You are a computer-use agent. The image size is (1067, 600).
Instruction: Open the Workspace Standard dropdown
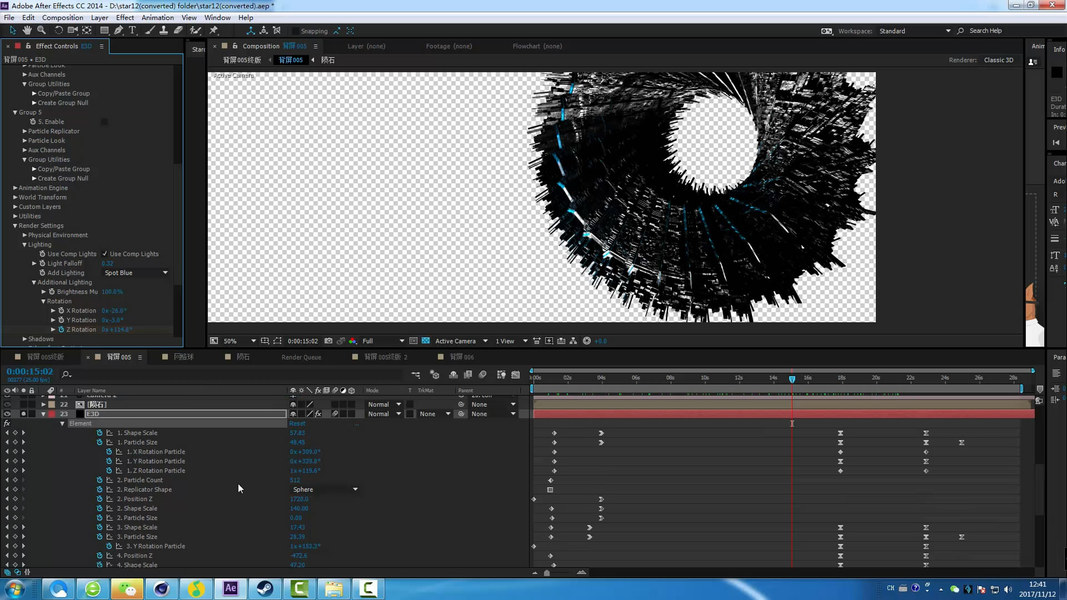[x=914, y=31]
